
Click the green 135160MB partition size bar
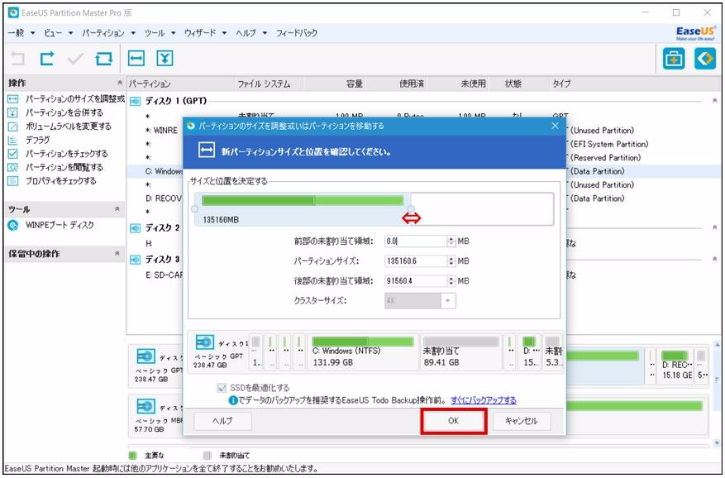pos(302,200)
